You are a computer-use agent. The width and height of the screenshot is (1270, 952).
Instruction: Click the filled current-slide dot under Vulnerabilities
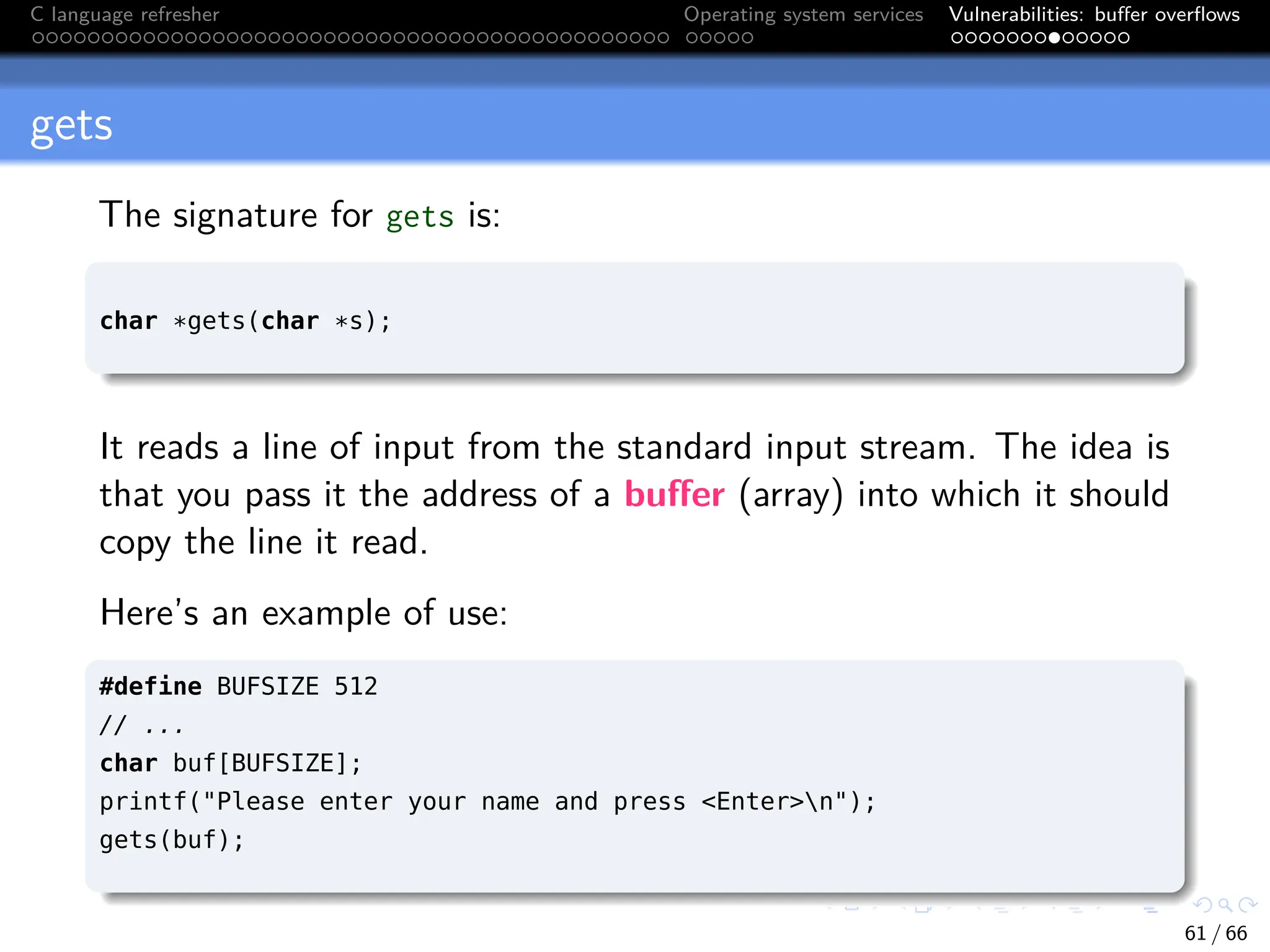tap(1054, 38)
